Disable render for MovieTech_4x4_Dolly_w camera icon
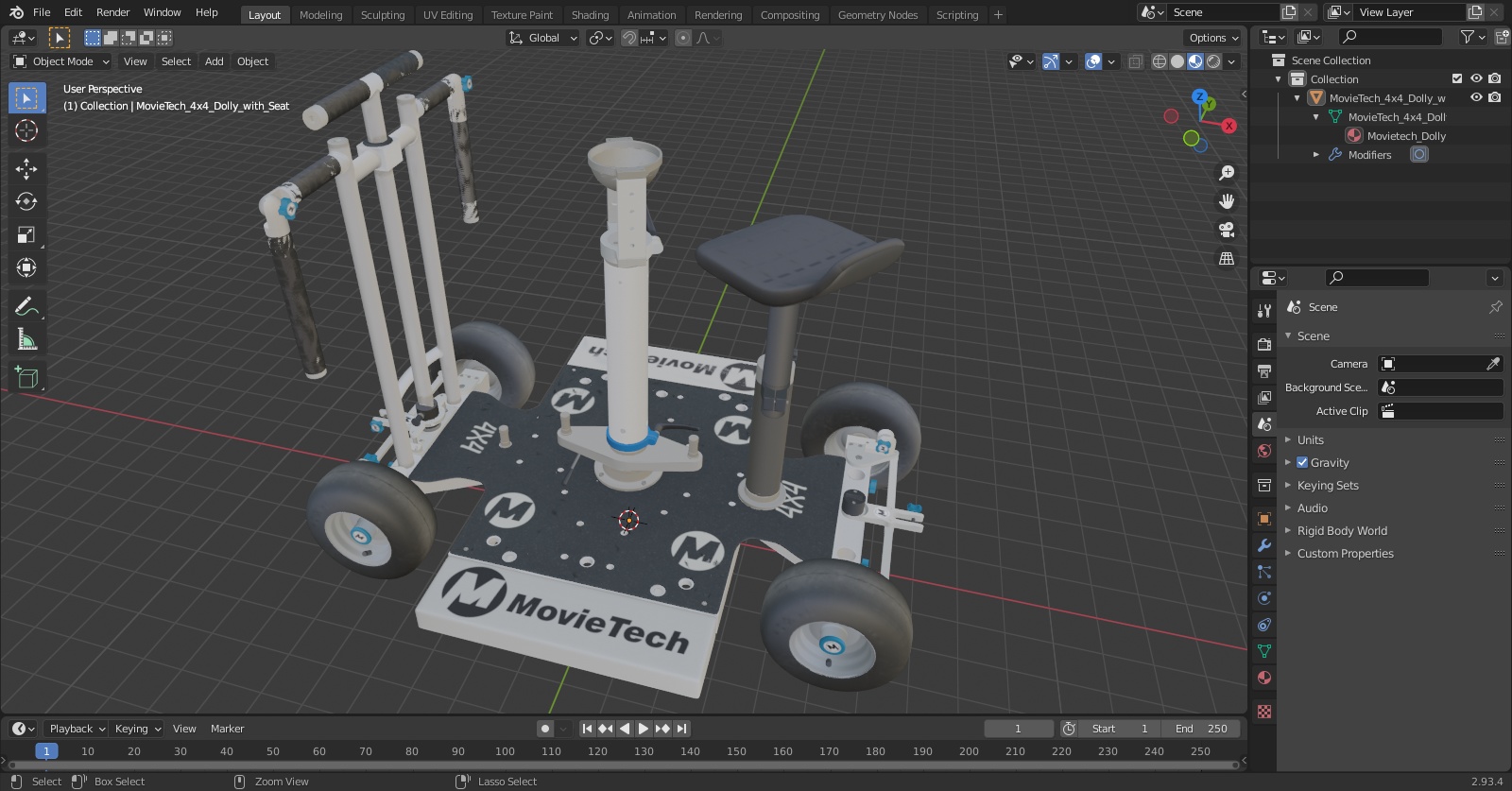This screenshot has height=791, width=1512. click(1494, 97)
